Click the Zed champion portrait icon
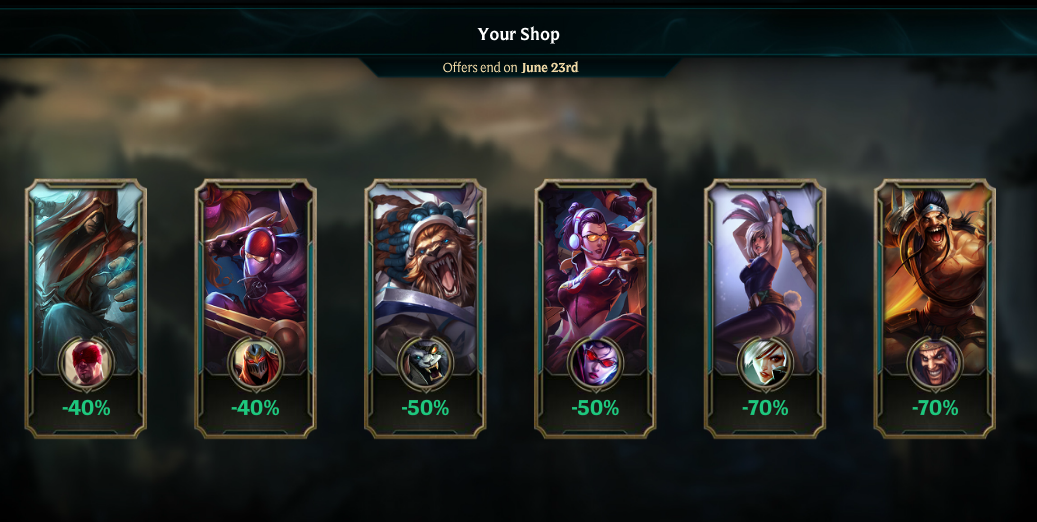 (x=255, y=363)
